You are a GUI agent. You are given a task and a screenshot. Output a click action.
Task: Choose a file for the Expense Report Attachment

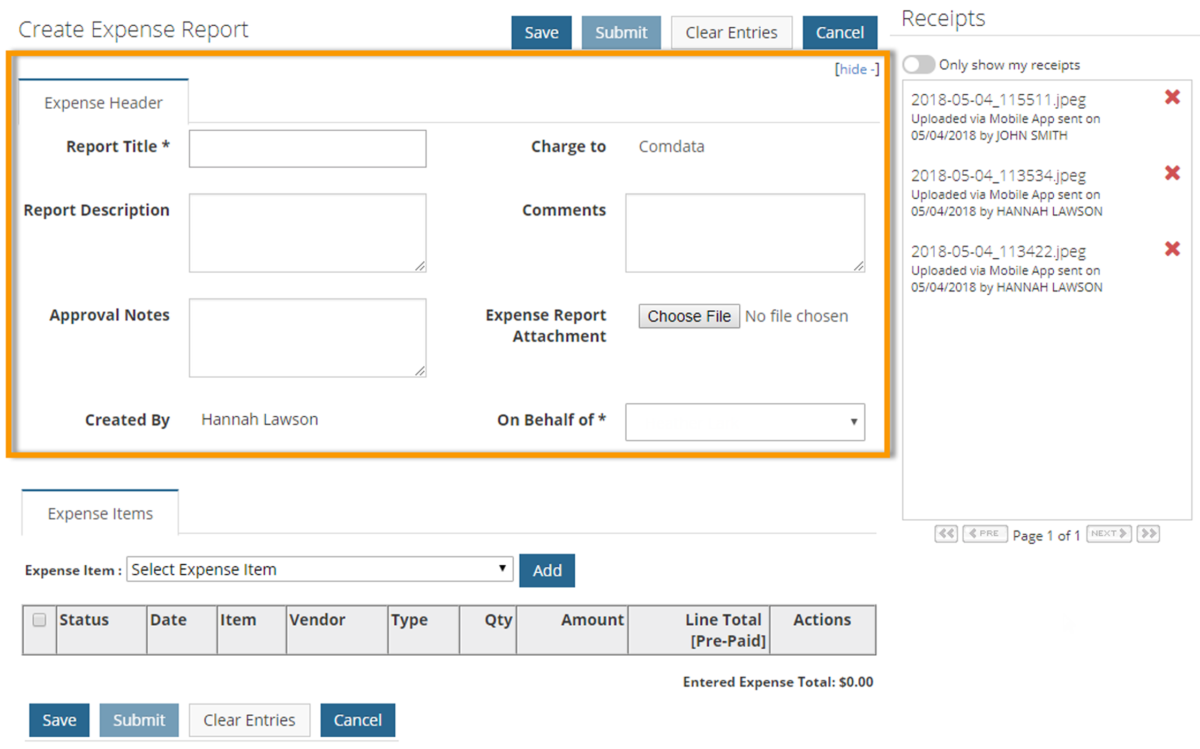[x=688, y=315]
